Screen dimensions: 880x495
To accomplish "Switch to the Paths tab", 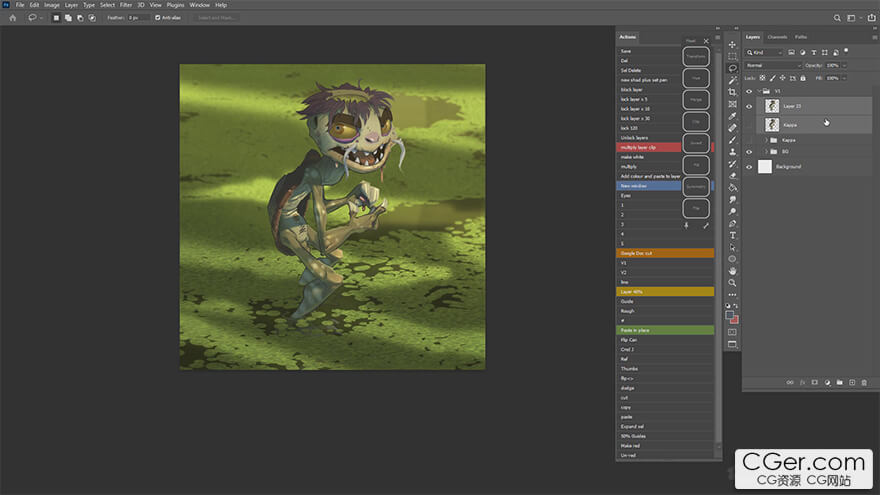I will click(x=801, y=37).
